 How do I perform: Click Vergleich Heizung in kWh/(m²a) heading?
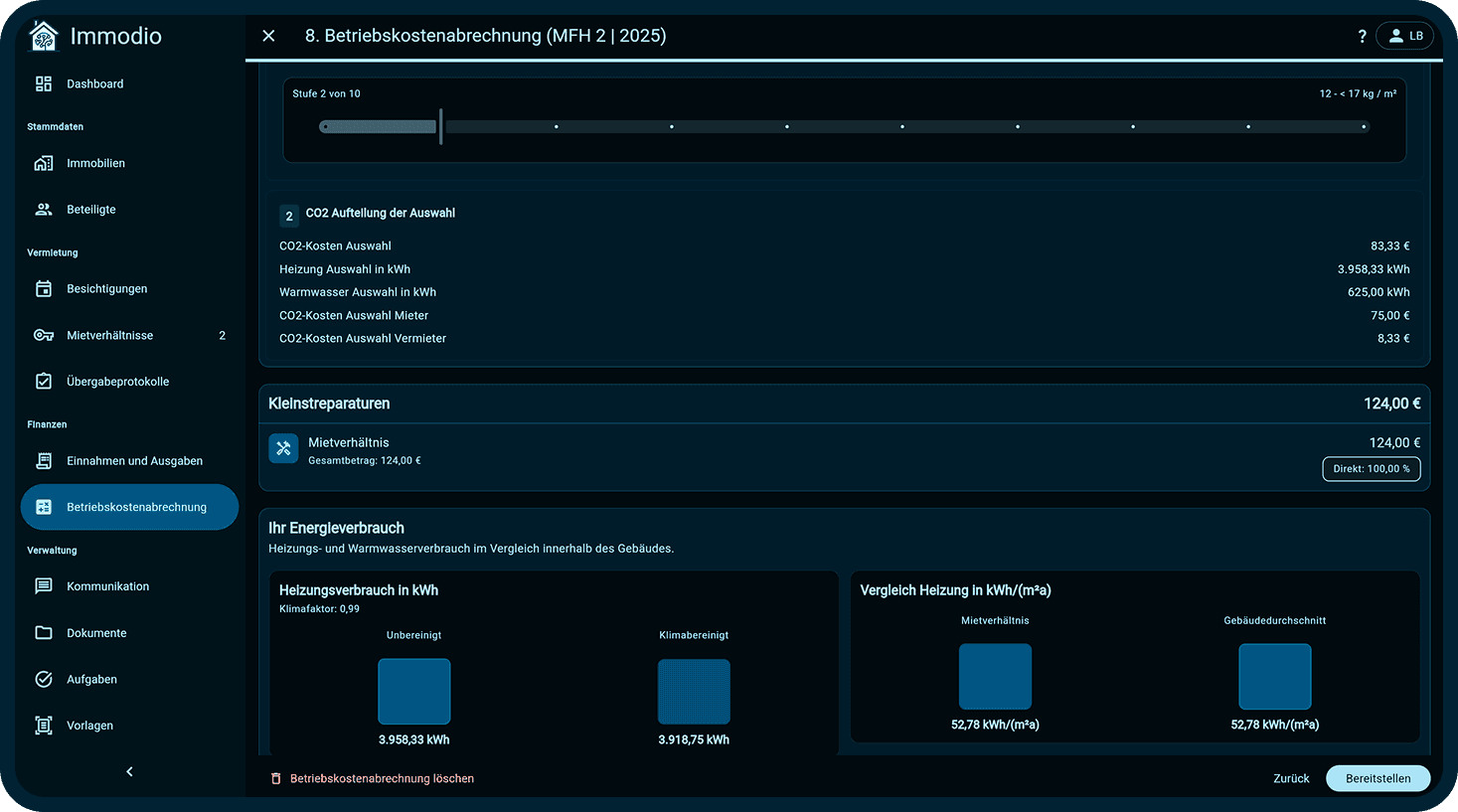click(x=955, y=590)
